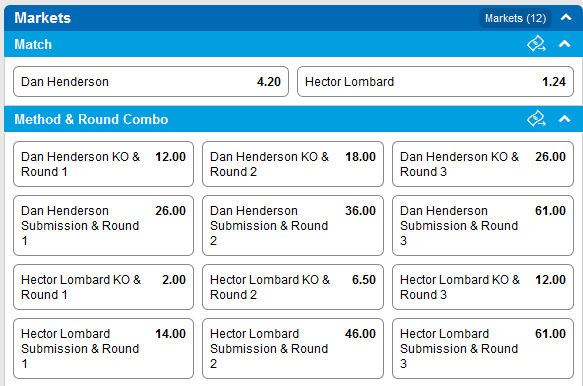Select Hector Lombard Submission & Round 1
Screen dimensions: 583x386
pyautogui.click(x=103, y=348)
